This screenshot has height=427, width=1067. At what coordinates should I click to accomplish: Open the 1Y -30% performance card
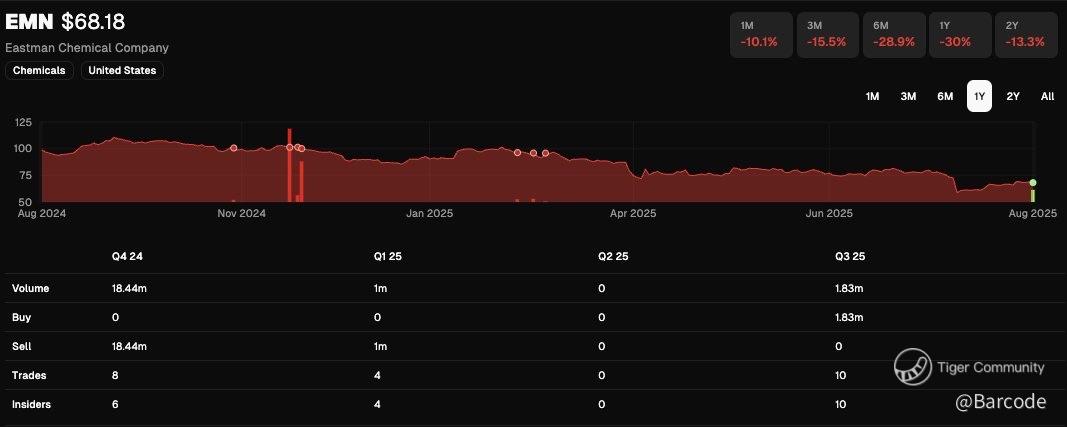pos(959,35)
